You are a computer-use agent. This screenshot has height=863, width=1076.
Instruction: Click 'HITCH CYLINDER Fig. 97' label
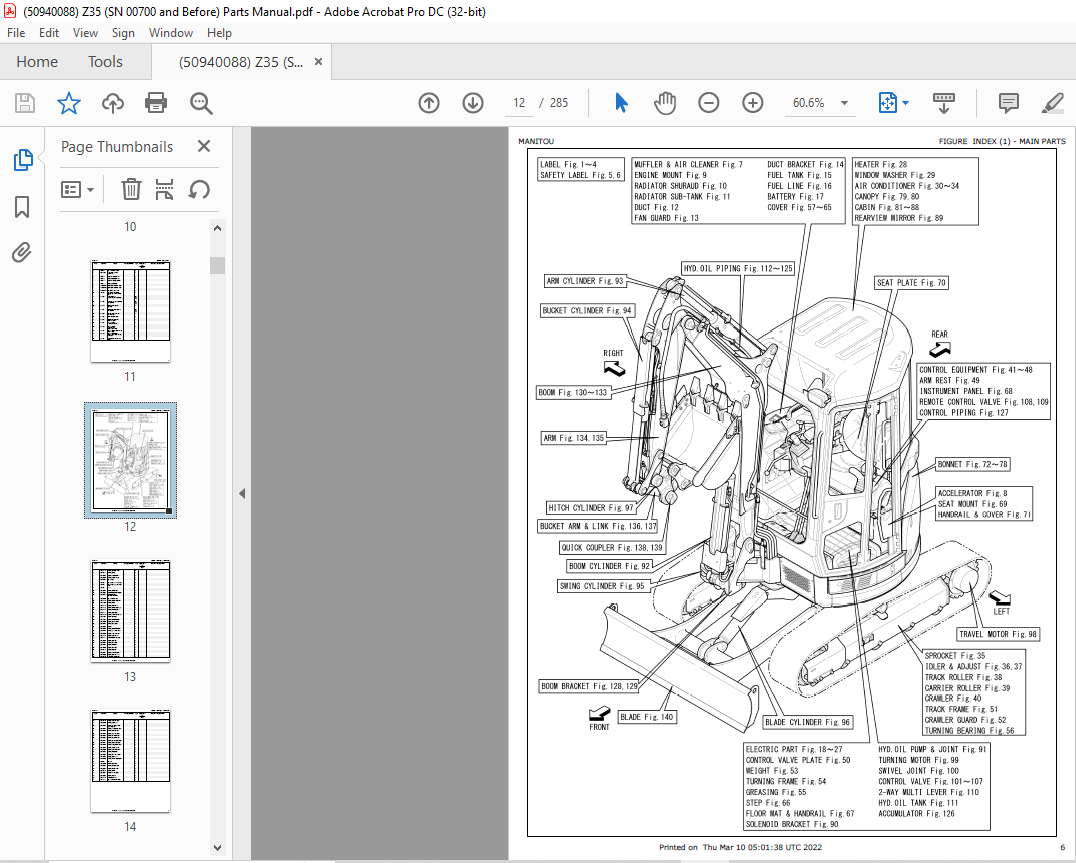pyautogui.click(x=591, y=508)
